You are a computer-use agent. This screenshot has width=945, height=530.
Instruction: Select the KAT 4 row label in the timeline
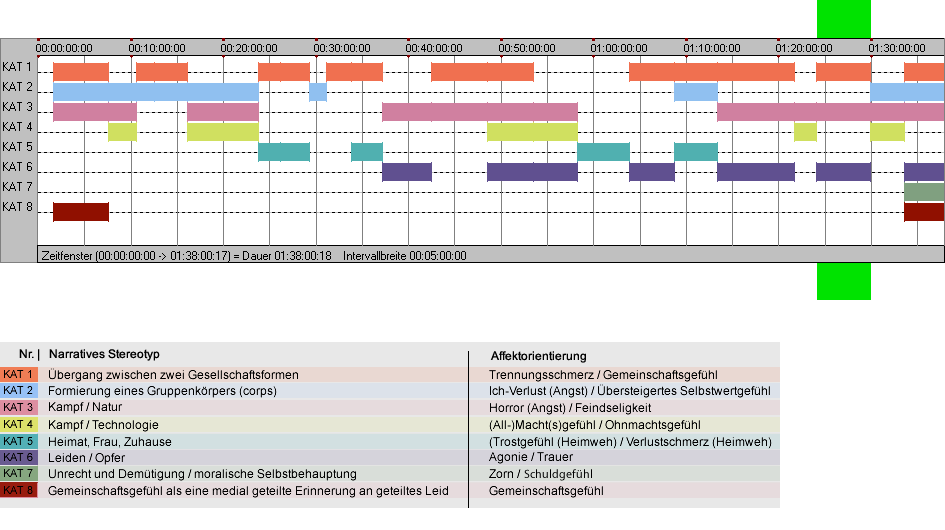pos(17,127)
